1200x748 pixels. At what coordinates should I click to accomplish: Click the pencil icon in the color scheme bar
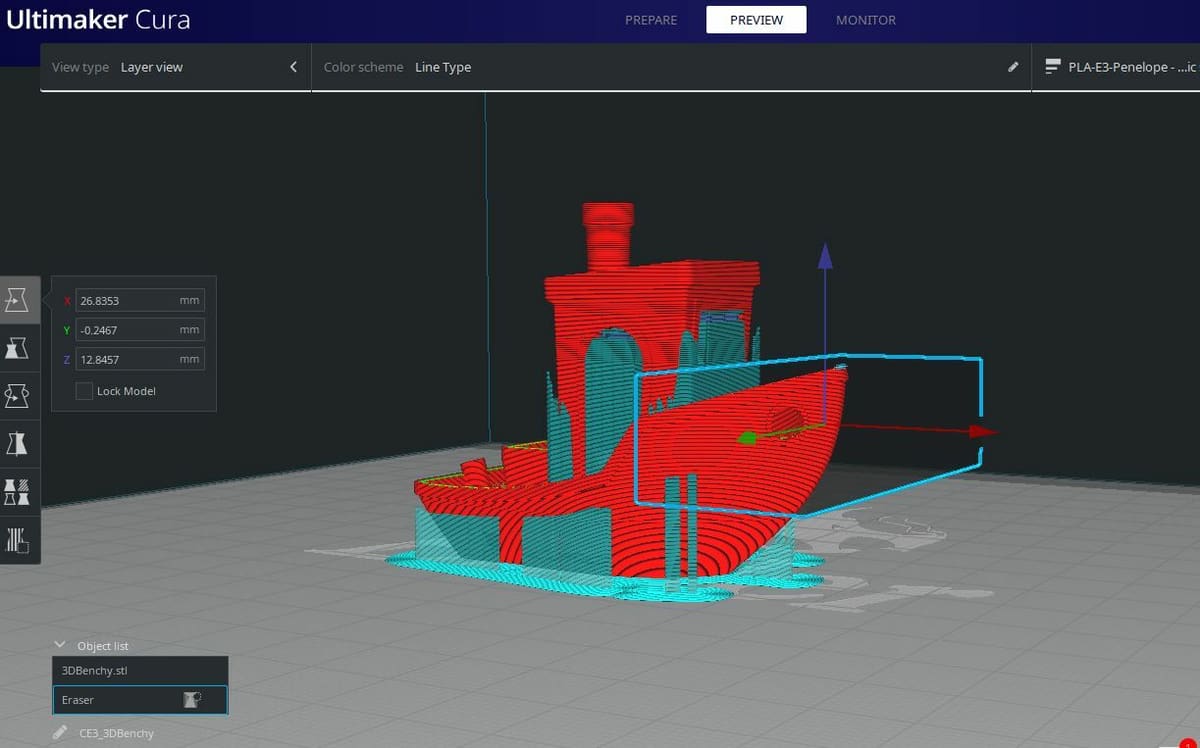tap(1013, 67)
